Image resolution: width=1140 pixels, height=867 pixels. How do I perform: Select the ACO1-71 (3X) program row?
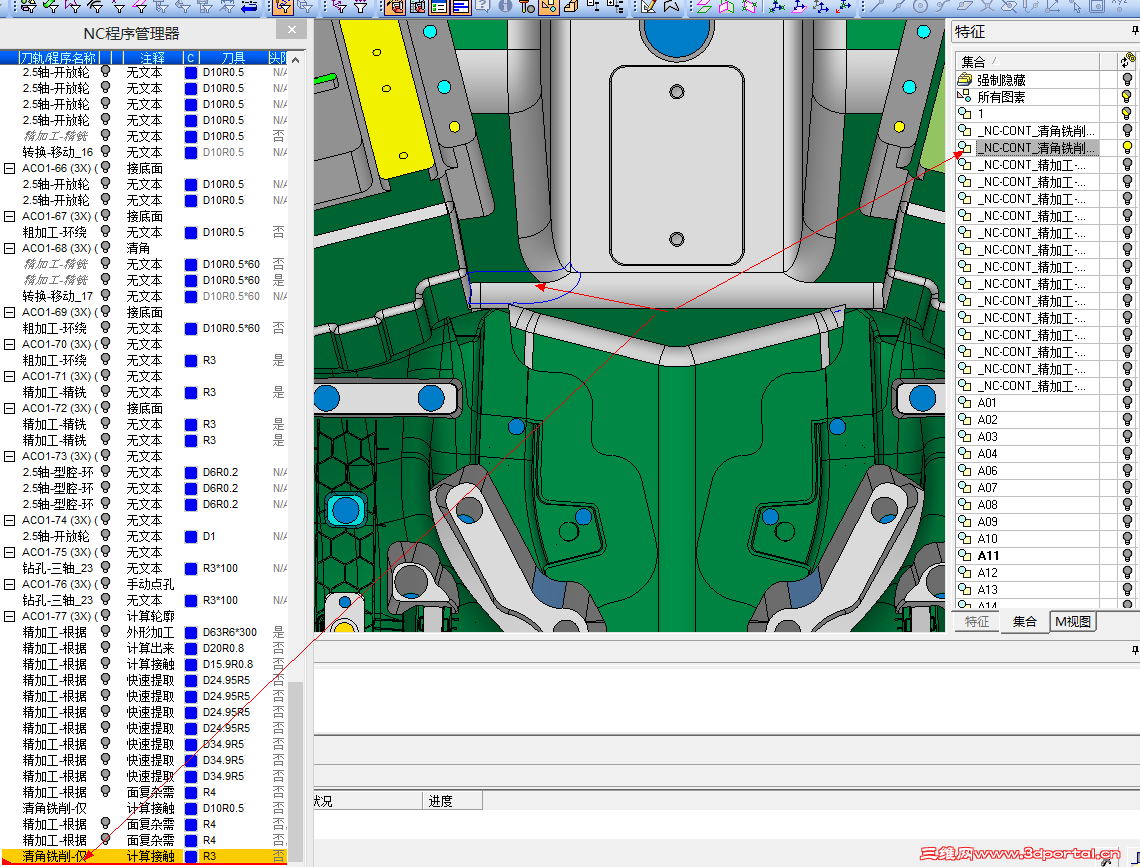(144, 376)
